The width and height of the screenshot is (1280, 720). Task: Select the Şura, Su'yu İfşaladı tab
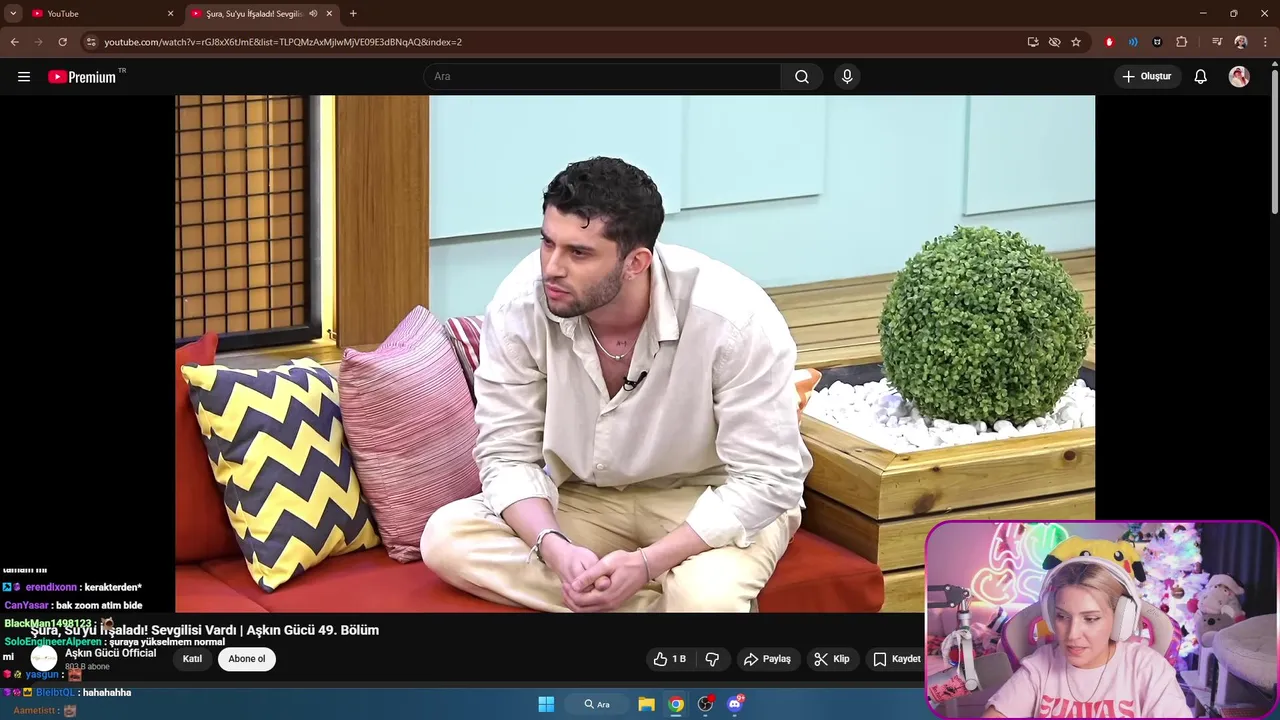[255, 13]
